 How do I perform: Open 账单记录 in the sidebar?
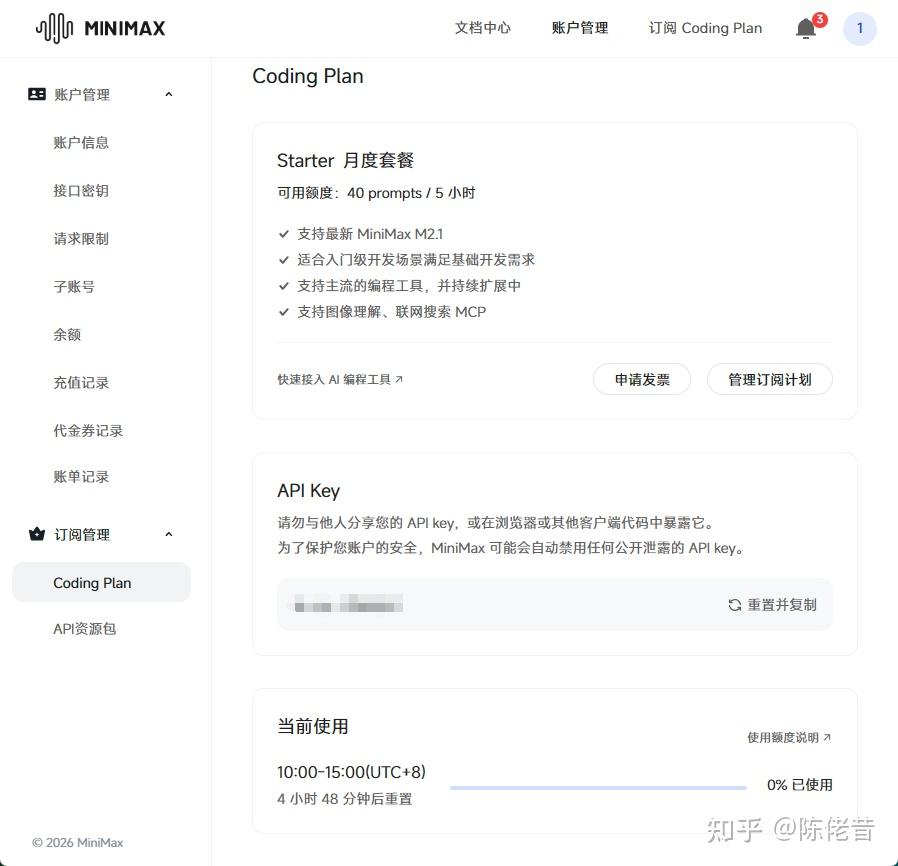[81, 477]
